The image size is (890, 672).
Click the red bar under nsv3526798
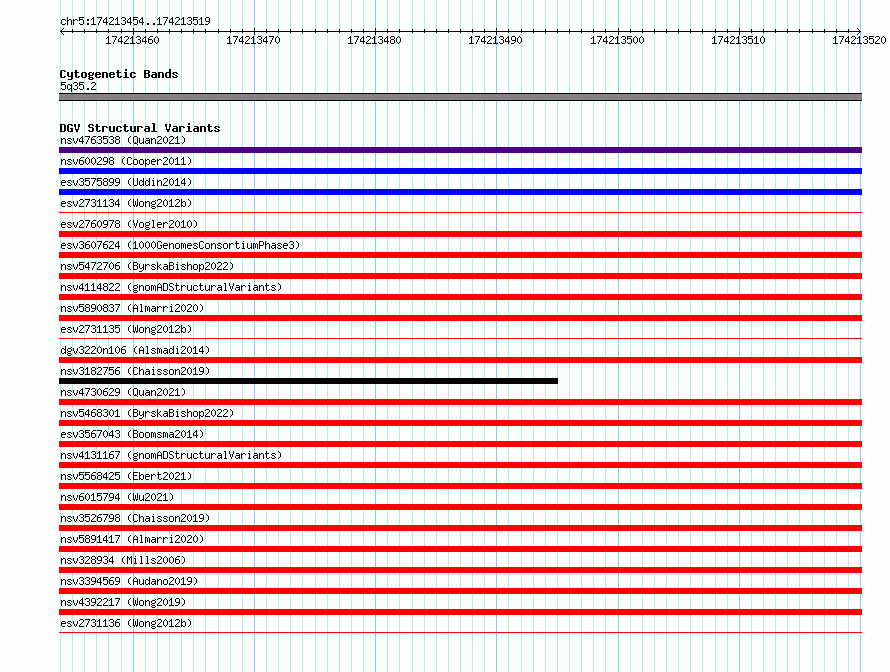(460, 528)
